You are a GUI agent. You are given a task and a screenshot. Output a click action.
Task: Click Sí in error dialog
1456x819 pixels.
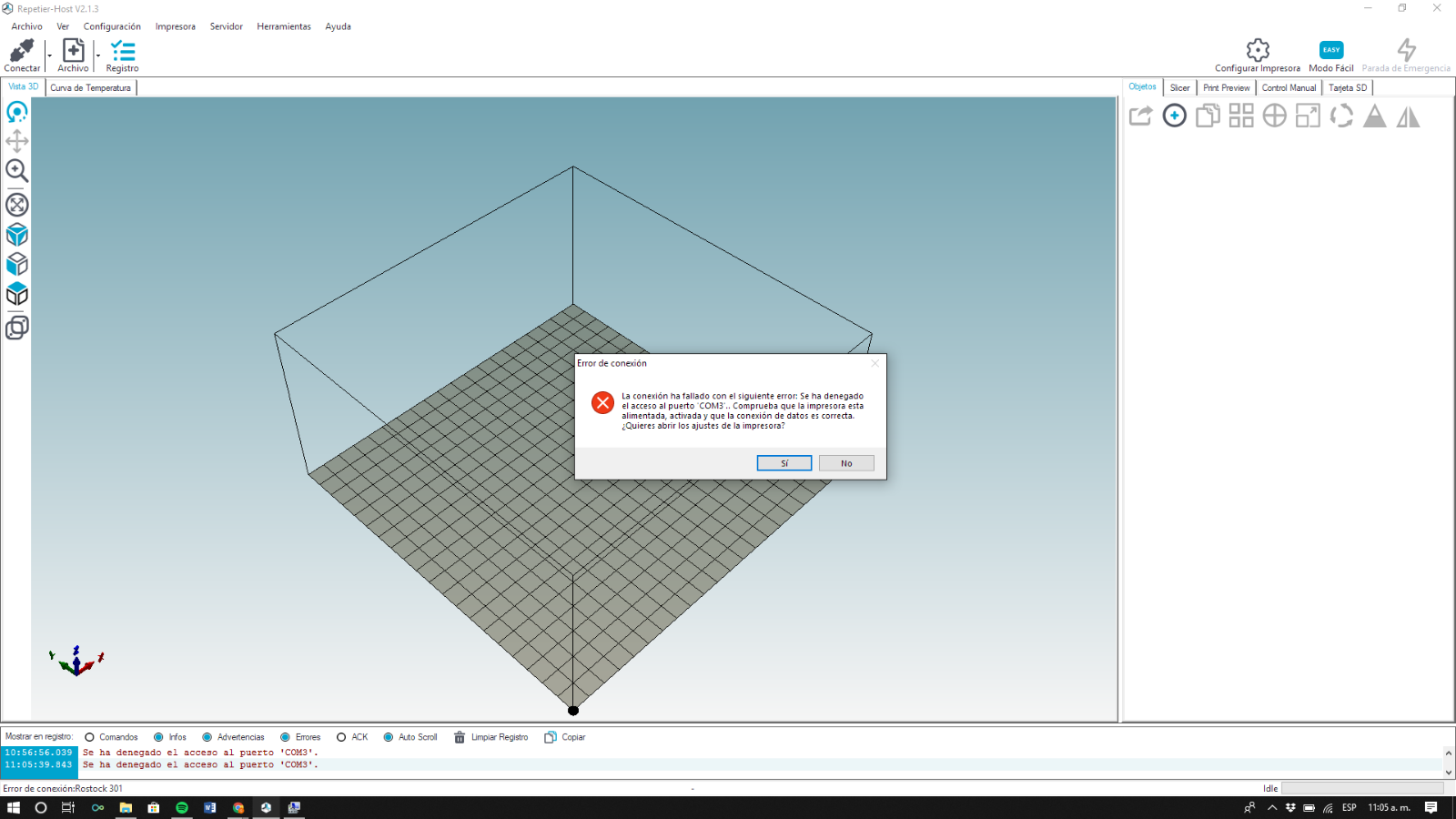pyautogui.click(x=784, y=463)
